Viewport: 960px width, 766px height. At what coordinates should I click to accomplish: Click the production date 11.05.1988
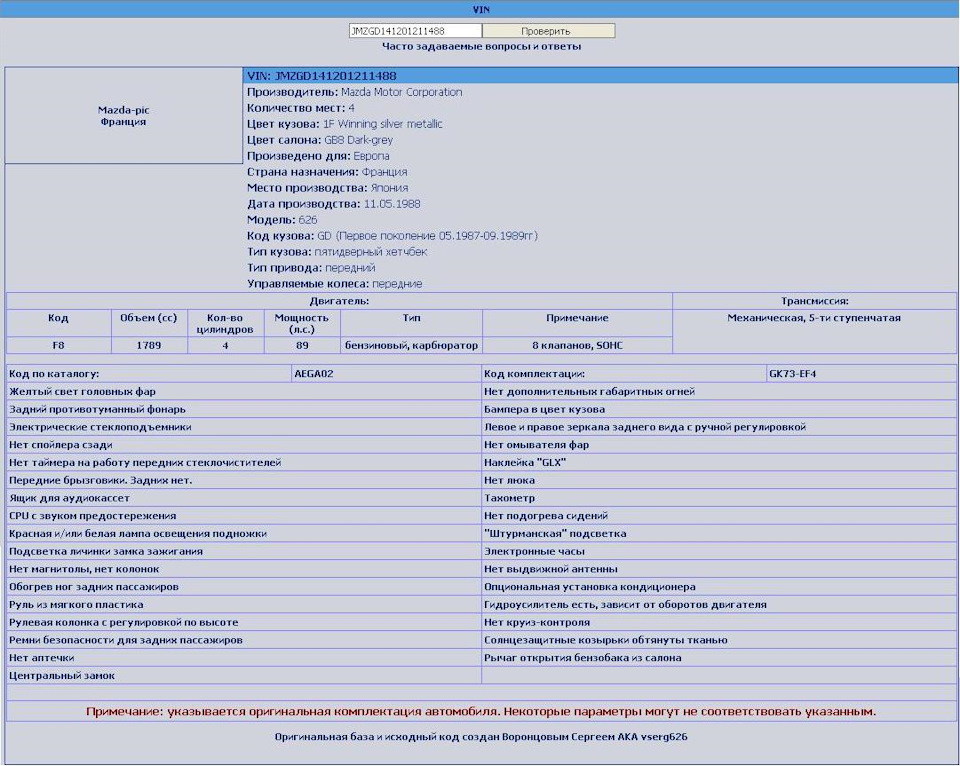[392, 204]
